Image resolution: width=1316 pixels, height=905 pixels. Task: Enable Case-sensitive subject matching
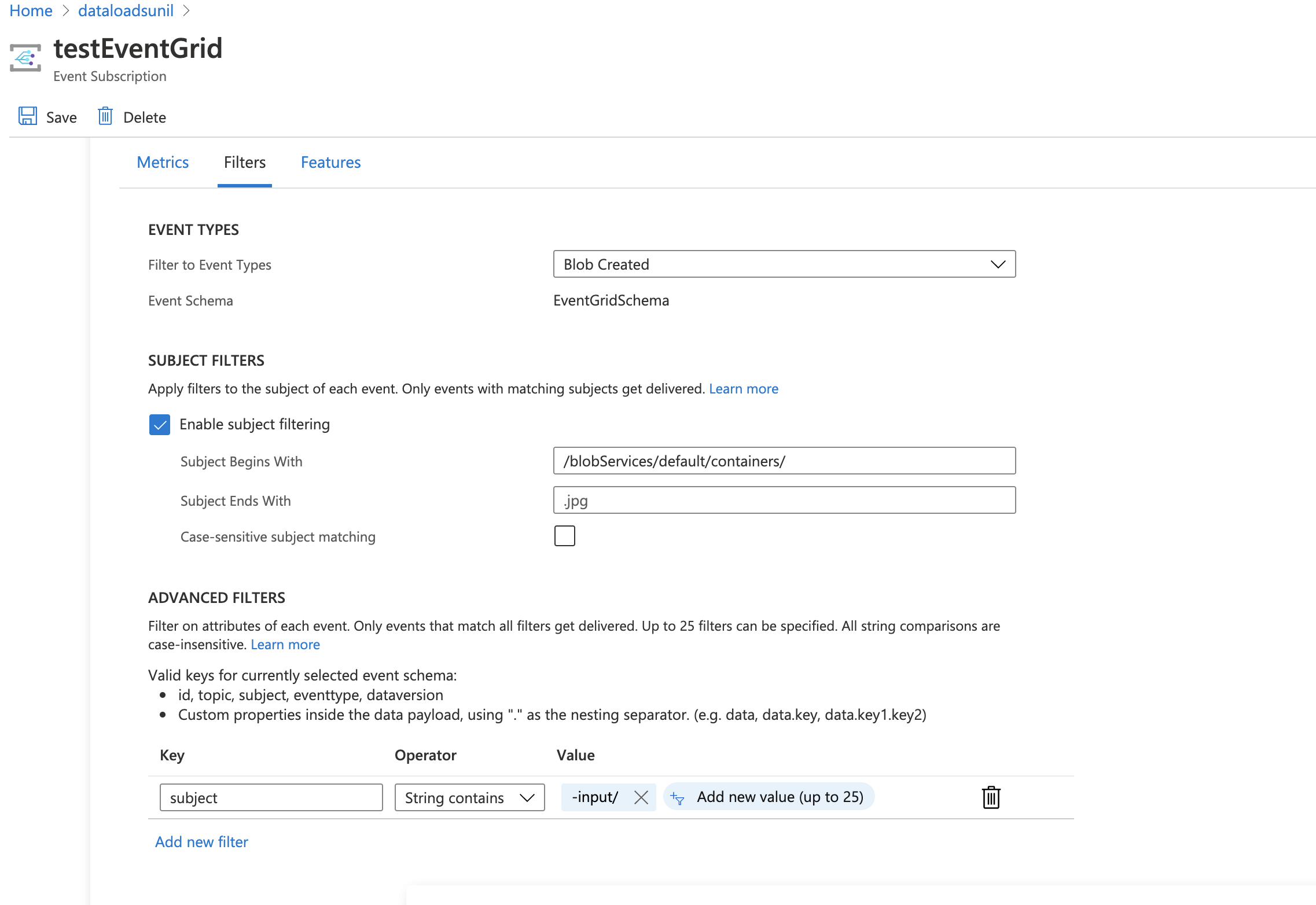564,536
